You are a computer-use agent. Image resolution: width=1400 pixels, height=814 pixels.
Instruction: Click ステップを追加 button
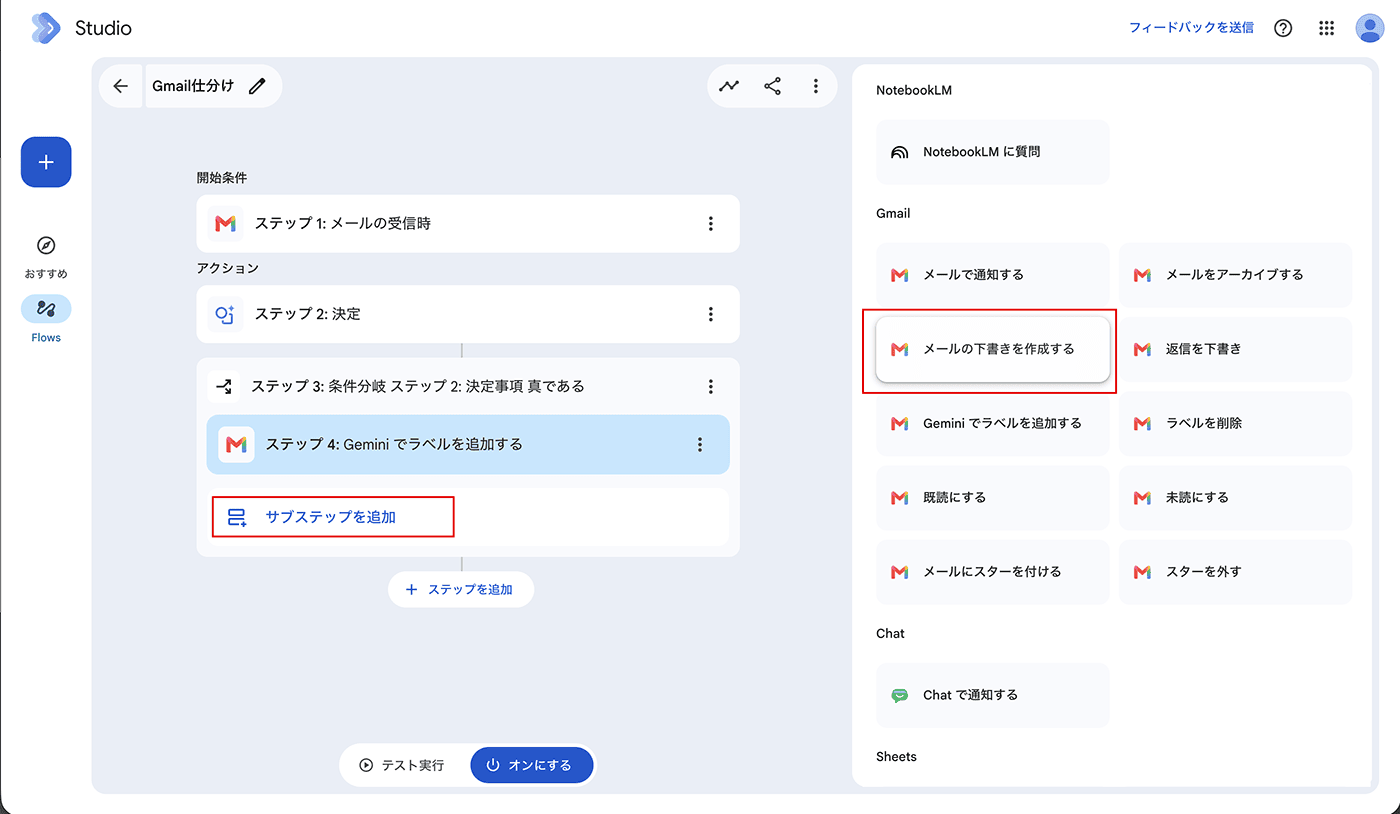[x=461, y=590]
